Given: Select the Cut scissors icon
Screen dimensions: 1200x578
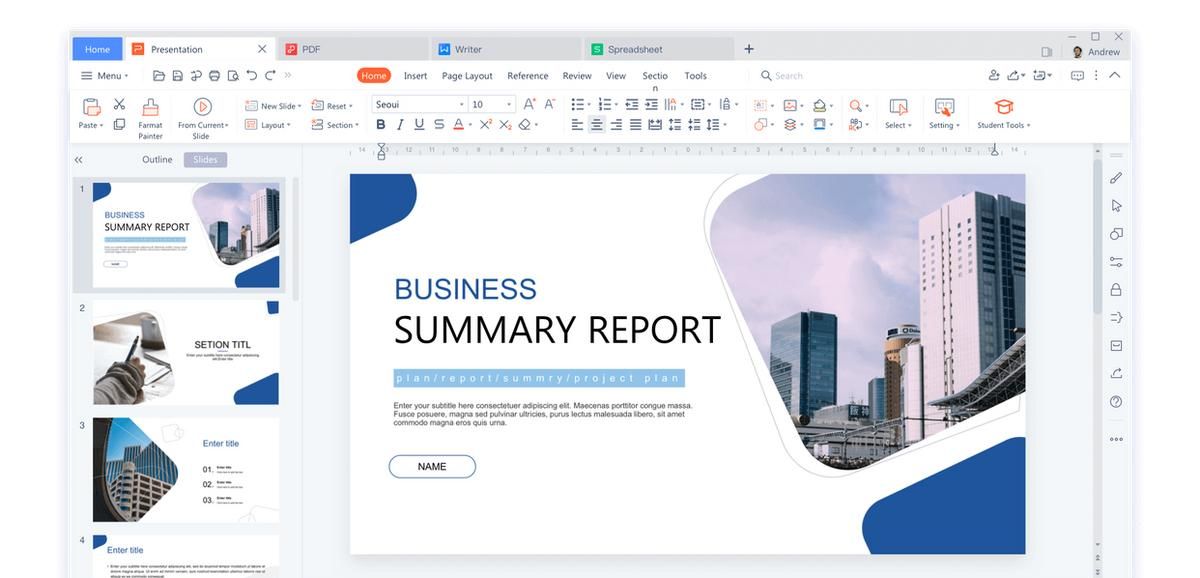Looking at the screenshot, I should click(119, 104).
